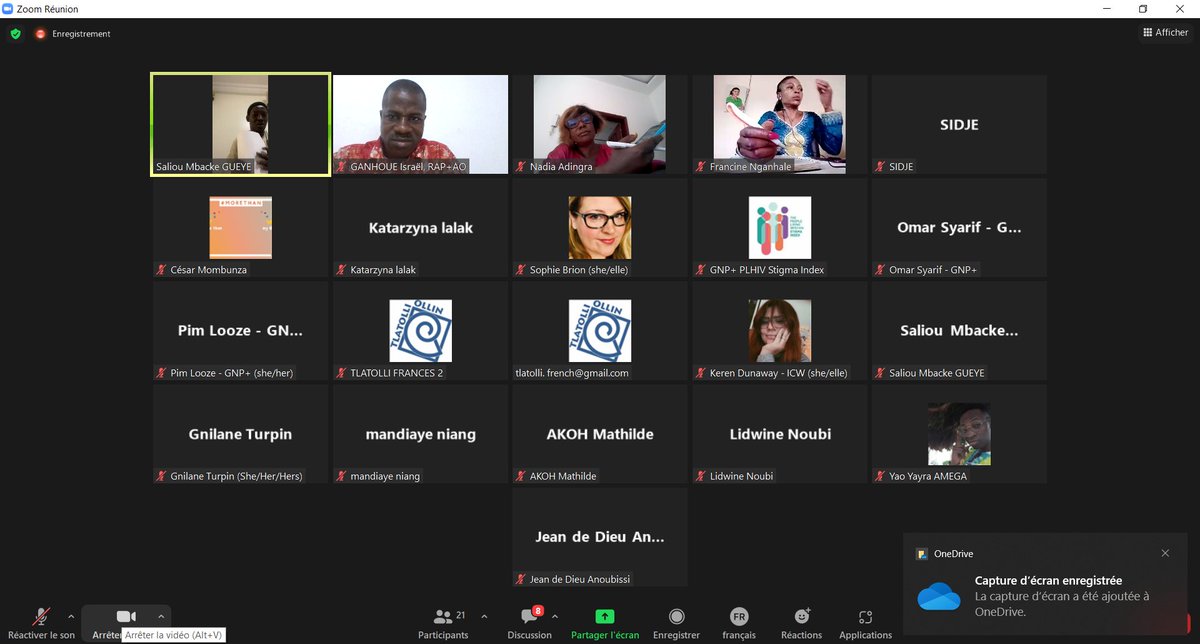Viewport: 1200px width, 644px height.
Task: Select the SIDJE participant tile
Action: [x=959, y=125]
